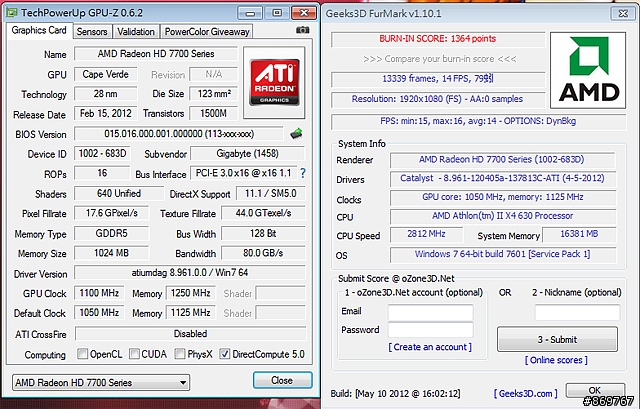Click the Release Date value Feb 15, 2012
Image resolution: width=640 pixels, height=409 pixels.
(105, 113)
